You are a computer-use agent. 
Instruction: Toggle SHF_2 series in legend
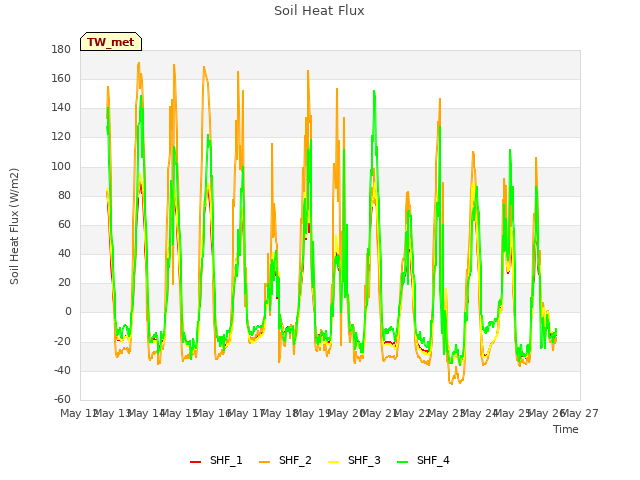click(x=285, y=460)
